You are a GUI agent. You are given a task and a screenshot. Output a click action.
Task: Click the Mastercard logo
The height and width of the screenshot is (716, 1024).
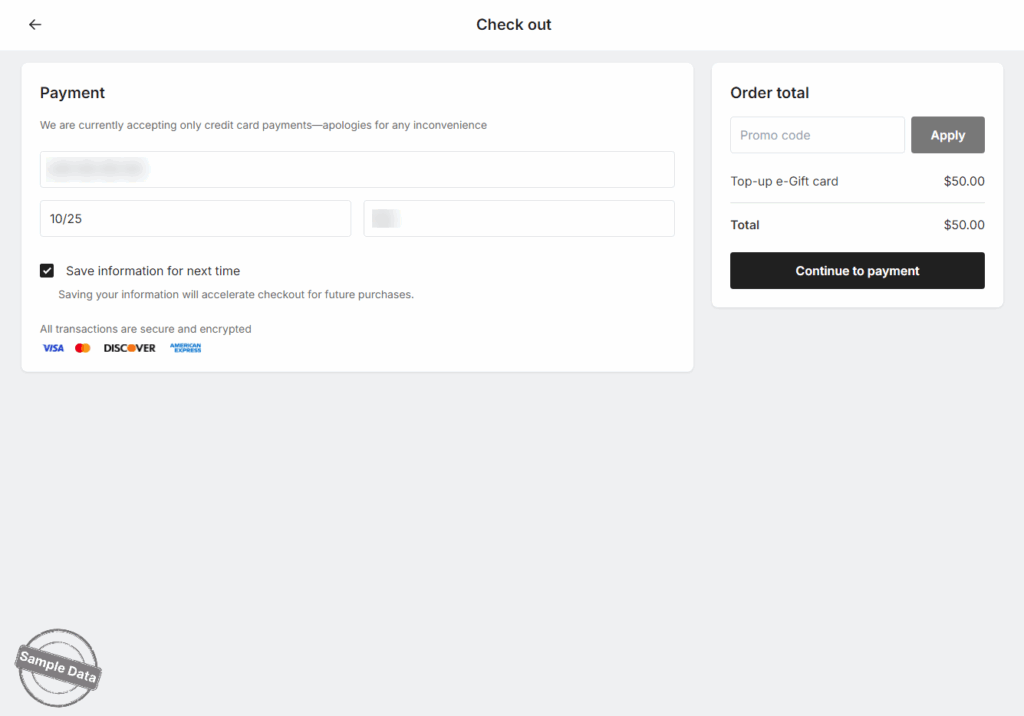(x=83, y=348)
